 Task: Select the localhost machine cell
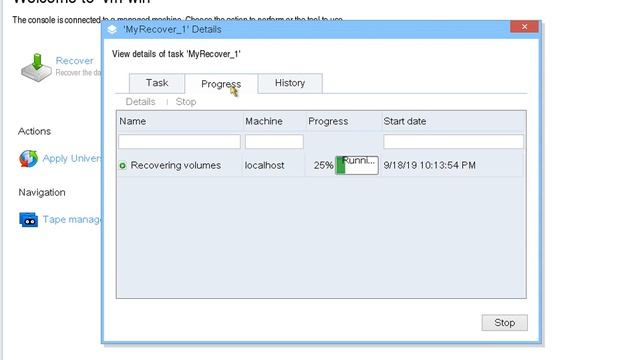[x=264, y=165]
